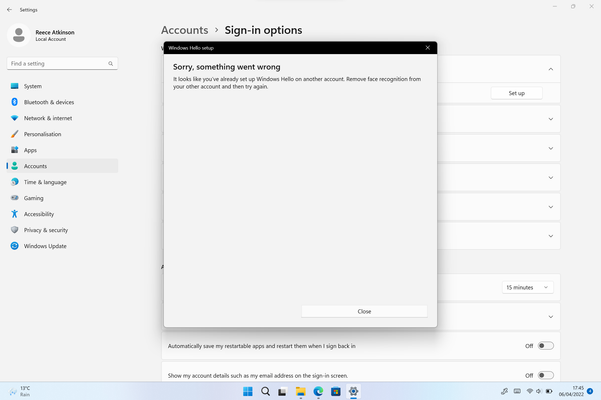The image size is (601, 400).
Task: Open the 15 minutes dropdown
Action: pos(527,287)
